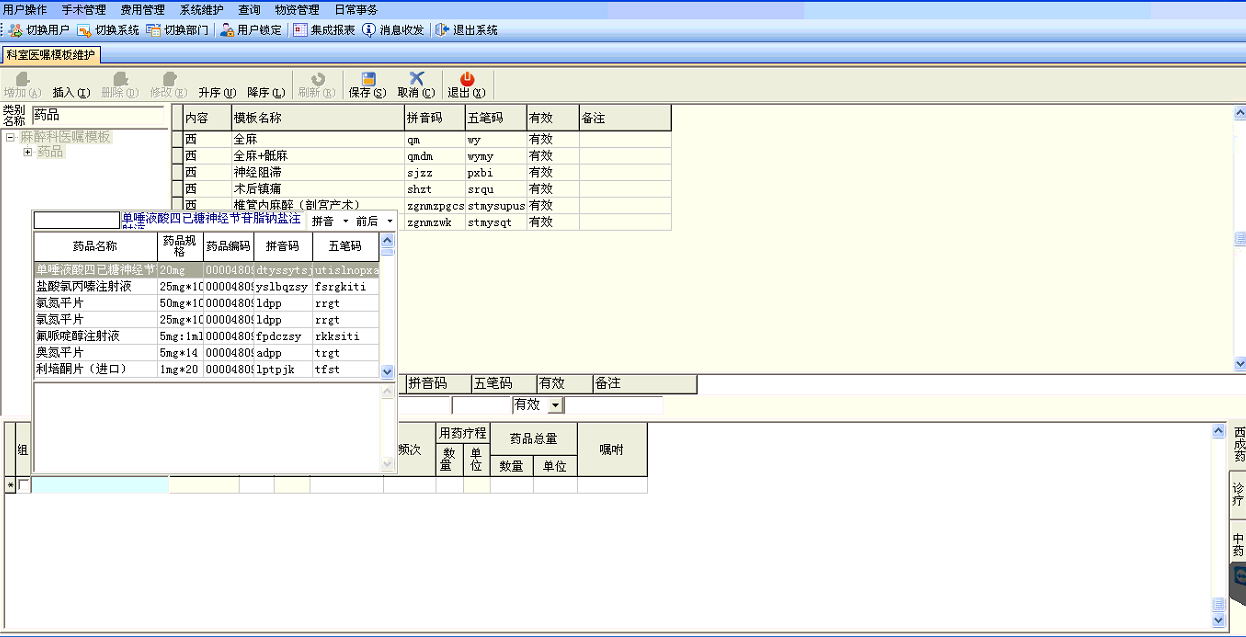Image resolution: width=1246 pixels, height=637 pixels.
Task: Open 消息收发 messages icon
Action: pyautogui.click(x=369, y=30)
